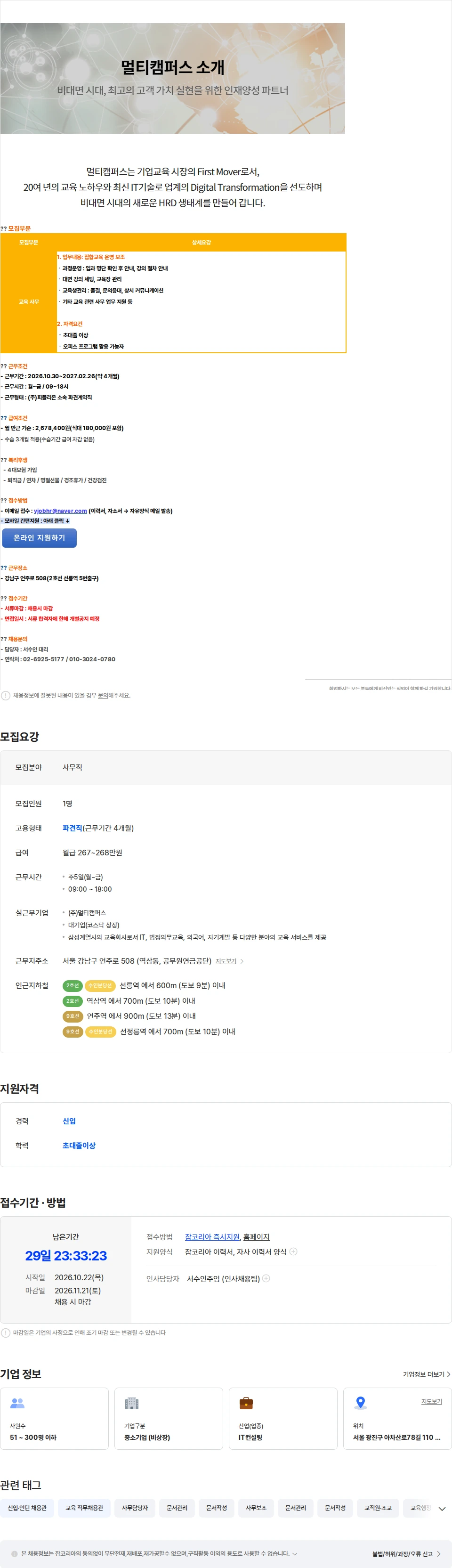Select the 수인분당선 badge for 선정릉역

[x=100, y=1031]
